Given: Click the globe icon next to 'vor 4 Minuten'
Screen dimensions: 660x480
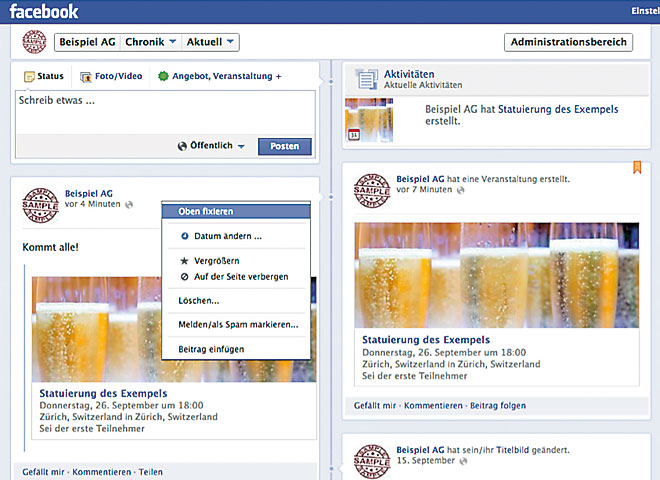Looking at the screenshot, I should tap(129, 205).
